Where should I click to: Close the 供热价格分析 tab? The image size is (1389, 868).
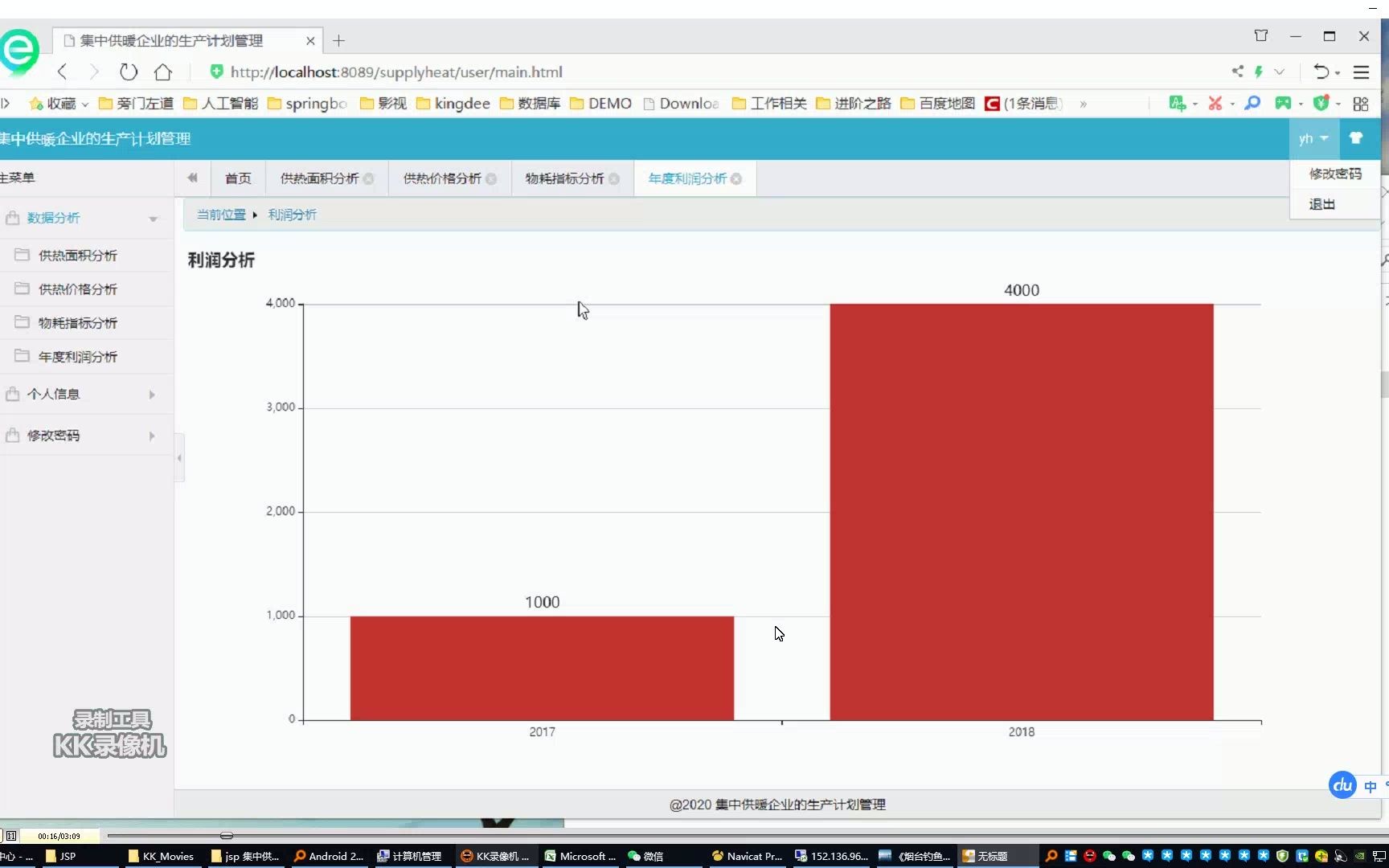[491, 179]
